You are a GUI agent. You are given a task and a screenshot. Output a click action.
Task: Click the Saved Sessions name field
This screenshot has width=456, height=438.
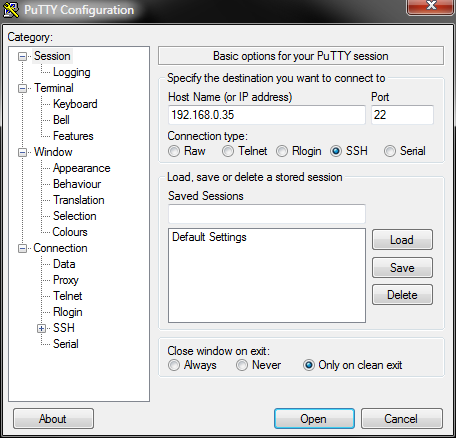click(267, 214)
